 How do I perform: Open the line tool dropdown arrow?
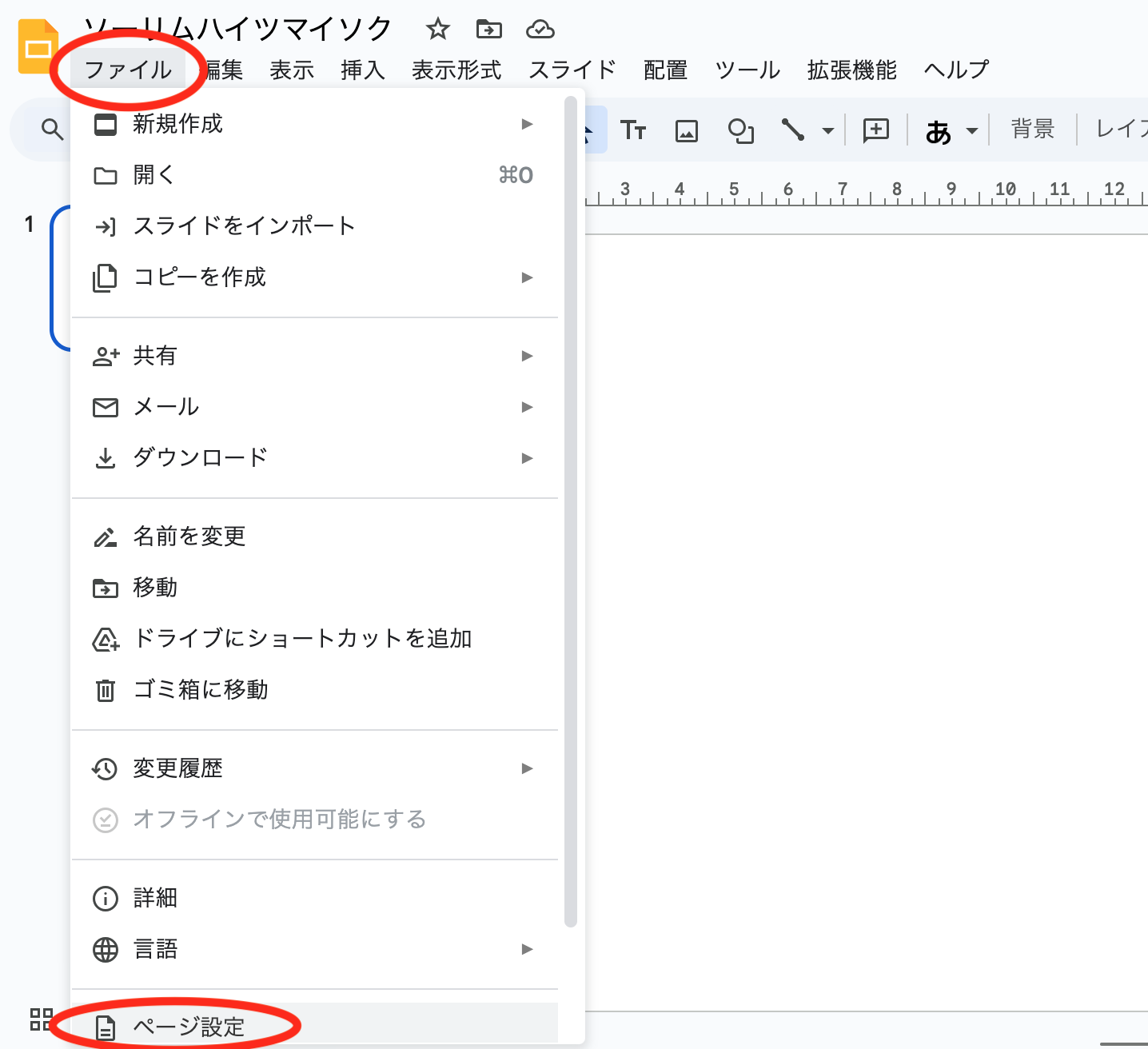tap(828, 130)
